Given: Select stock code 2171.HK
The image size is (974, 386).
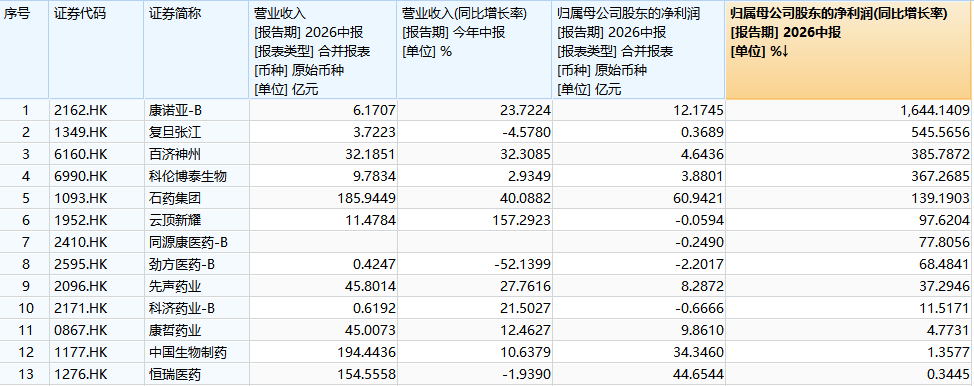Looking at the screenshot, I should 81,308.
